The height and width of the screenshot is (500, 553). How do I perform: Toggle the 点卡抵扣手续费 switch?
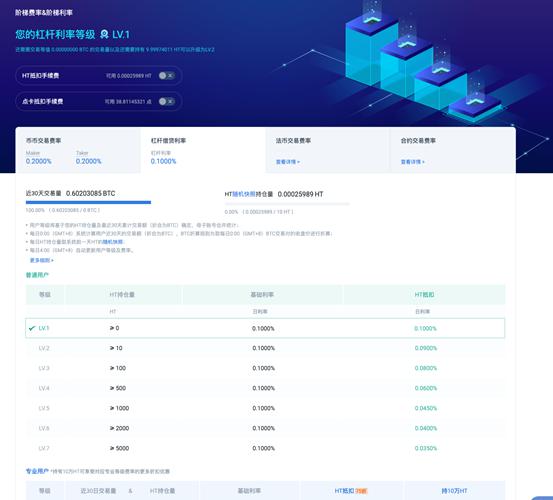click(x=166, y=102)
